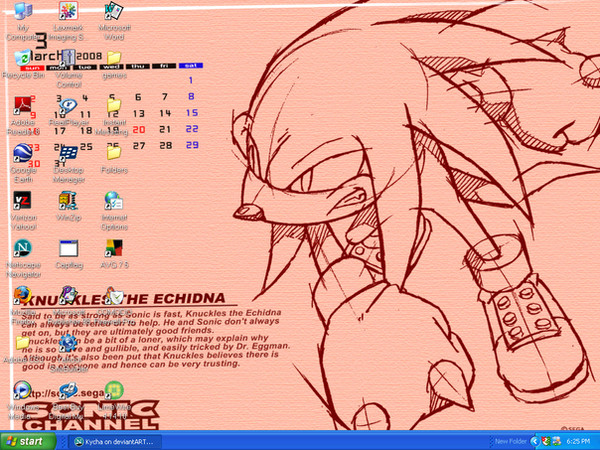Screen dimensions: 600x450
Task: Launch the Best Buy Digital Music shortcut
Action: pos(68,390)
